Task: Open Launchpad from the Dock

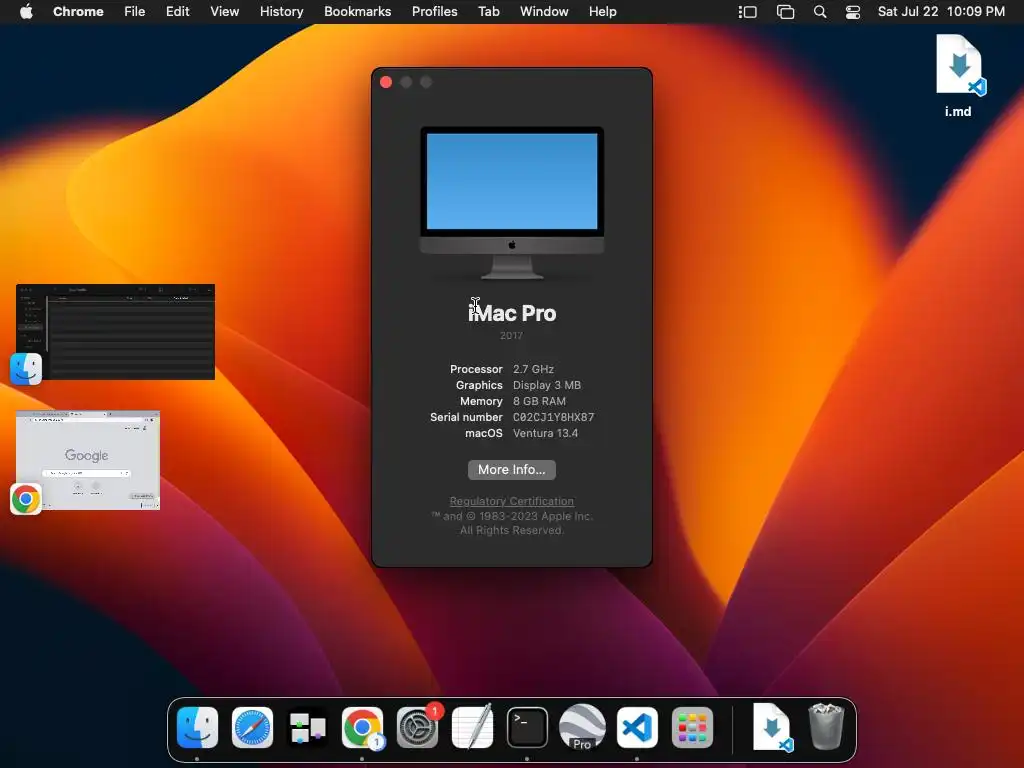Action: (x=692, y=728)
